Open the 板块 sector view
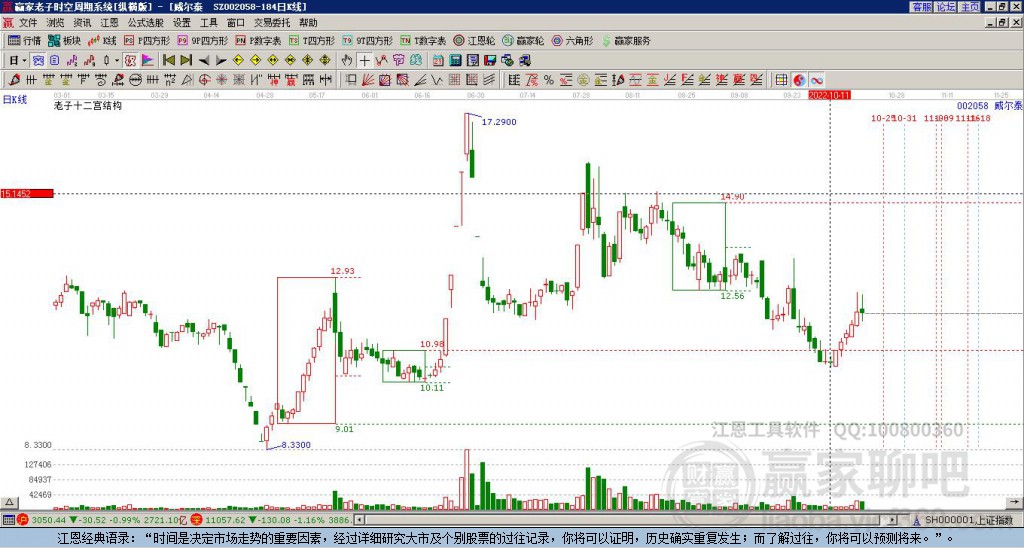The image size is (1024, 548). tap(65, 40)
